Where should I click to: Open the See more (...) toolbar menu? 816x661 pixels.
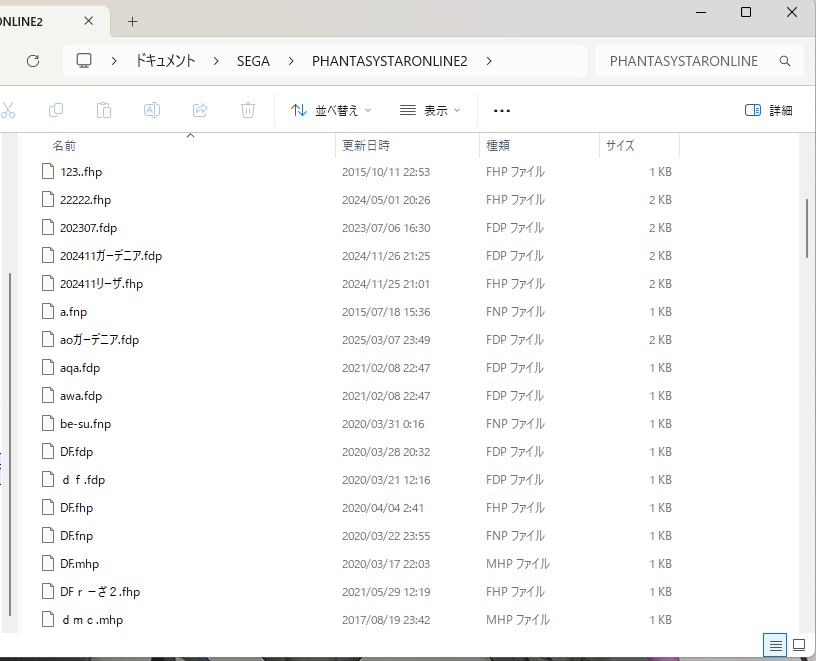(x=502, y=110)
